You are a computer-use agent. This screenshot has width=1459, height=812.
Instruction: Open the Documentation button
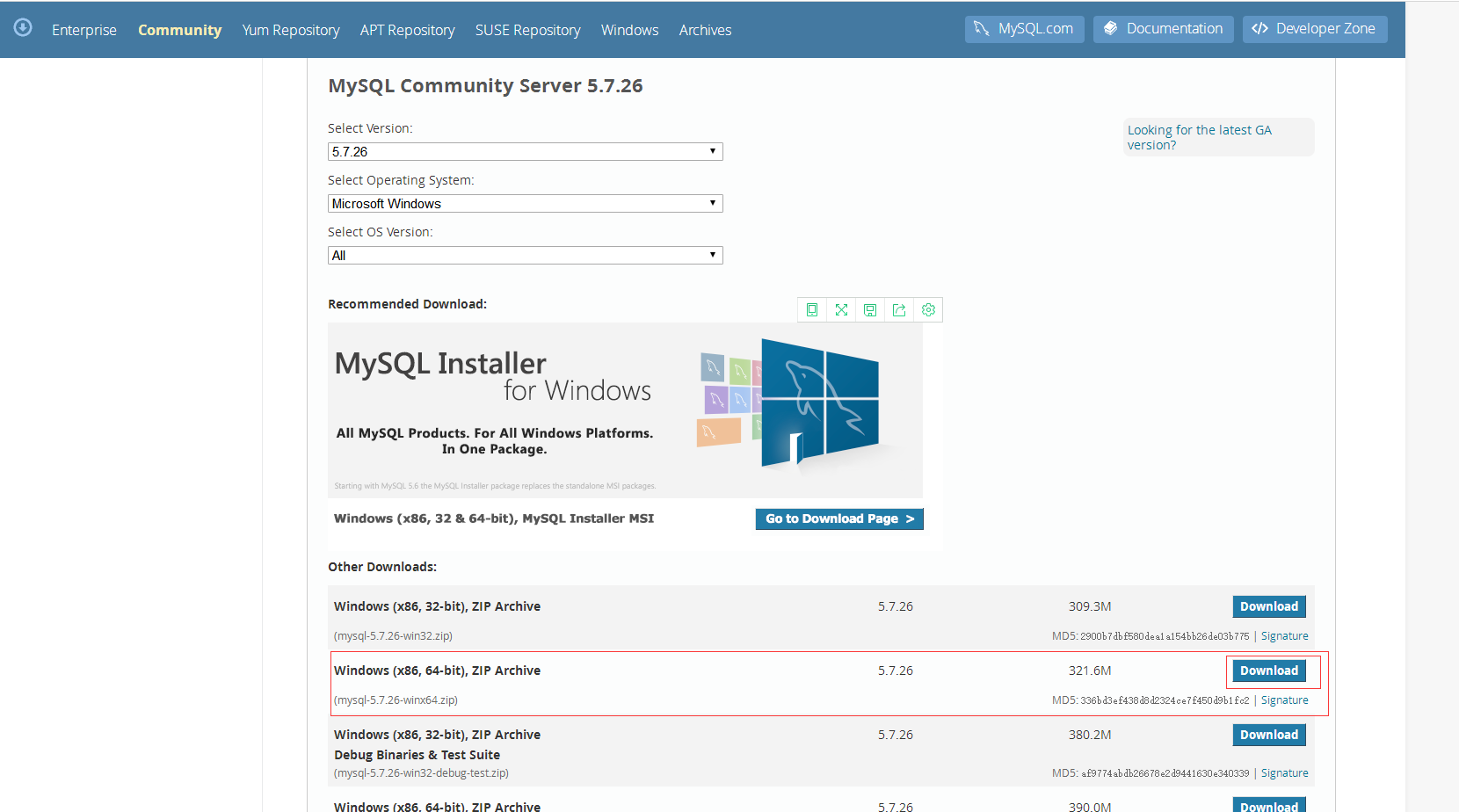tap(1164, 29)
